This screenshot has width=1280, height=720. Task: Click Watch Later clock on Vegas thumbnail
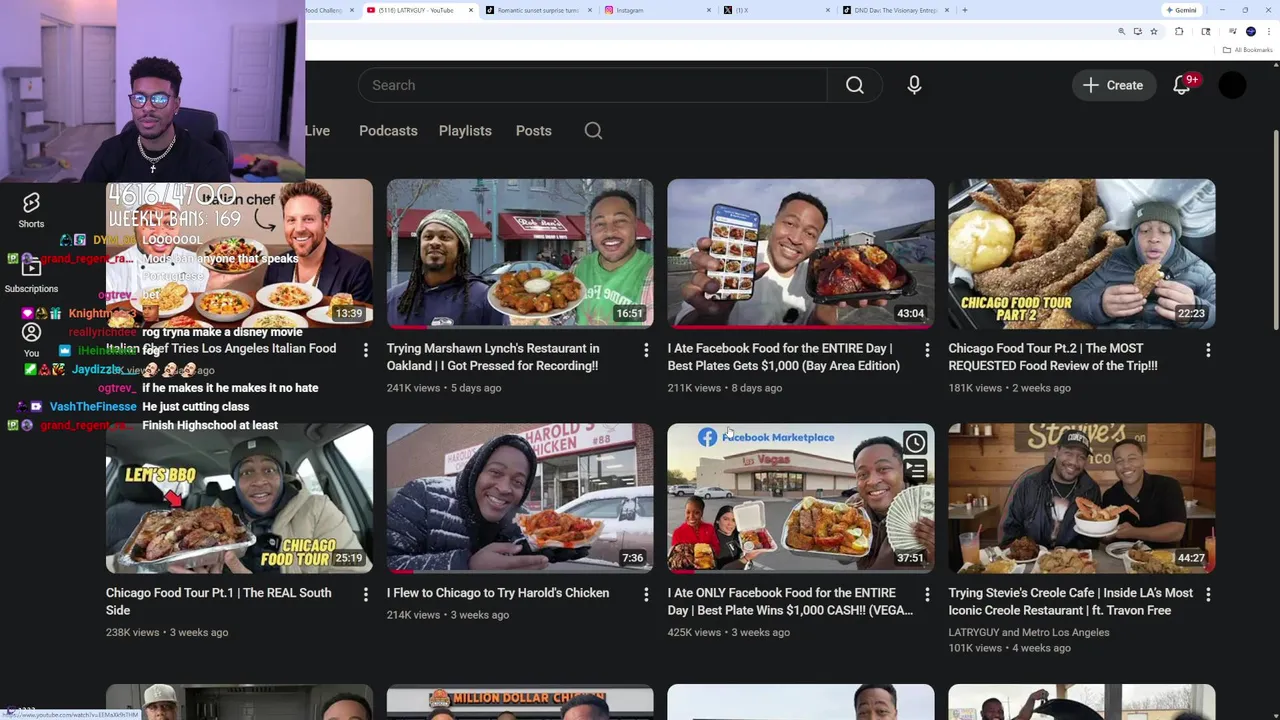tap(915, 443)
